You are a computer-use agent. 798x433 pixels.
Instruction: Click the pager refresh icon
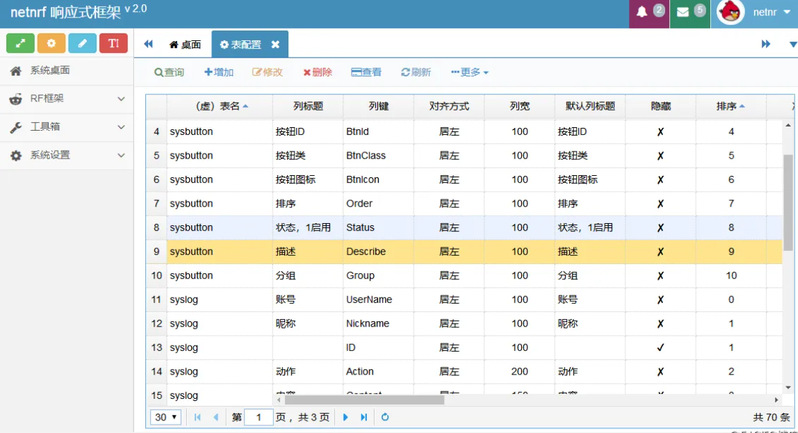pos(385,417)
